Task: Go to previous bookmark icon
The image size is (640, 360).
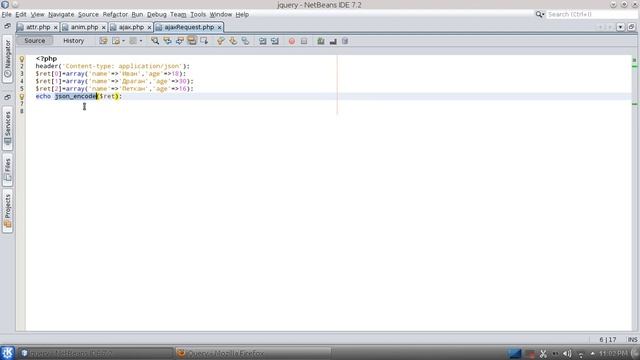Action: tap(220, 41)
